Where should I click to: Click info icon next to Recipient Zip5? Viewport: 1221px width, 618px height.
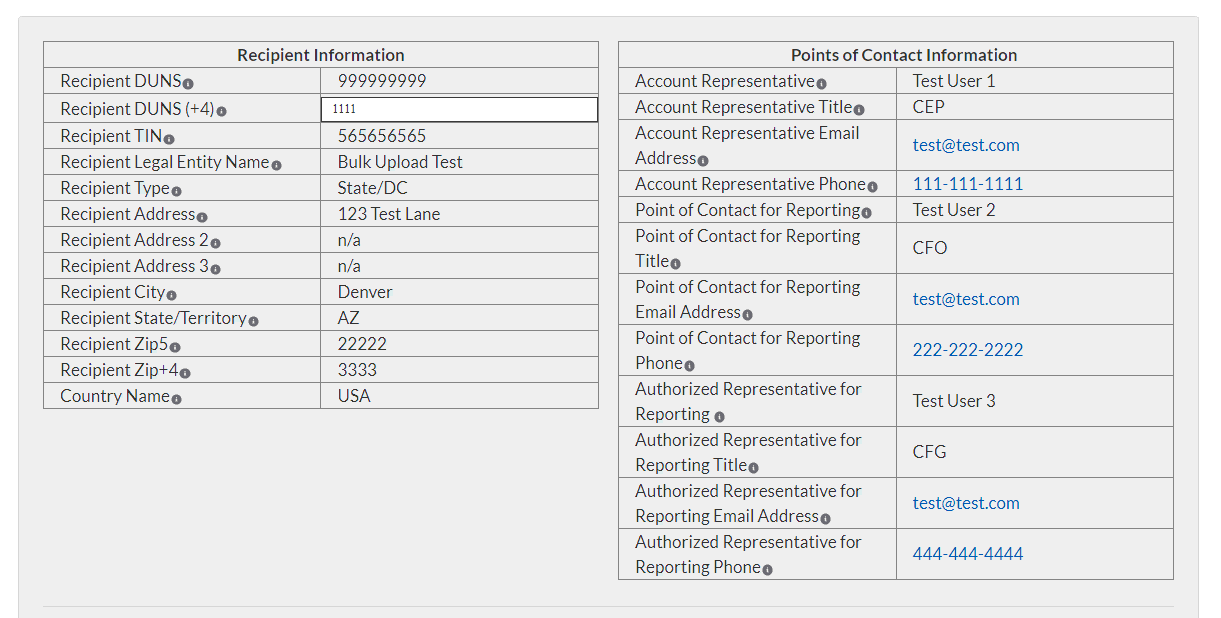175,347
